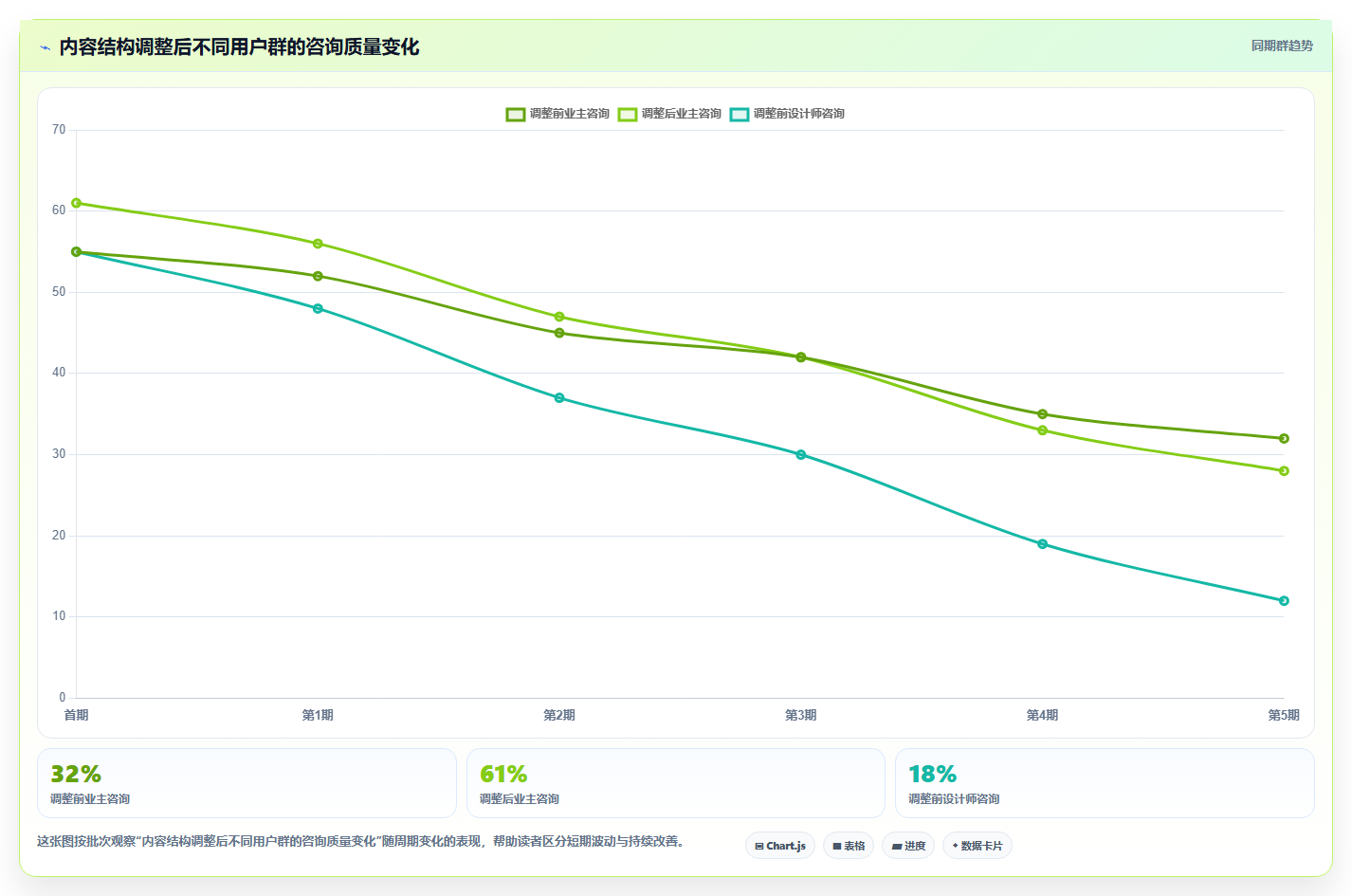The height and width of the screenshot is (896, 1352).
Task: Click the 调整前业主咨询 data point at 第4期 (35)
Action: pos(1043,414)
